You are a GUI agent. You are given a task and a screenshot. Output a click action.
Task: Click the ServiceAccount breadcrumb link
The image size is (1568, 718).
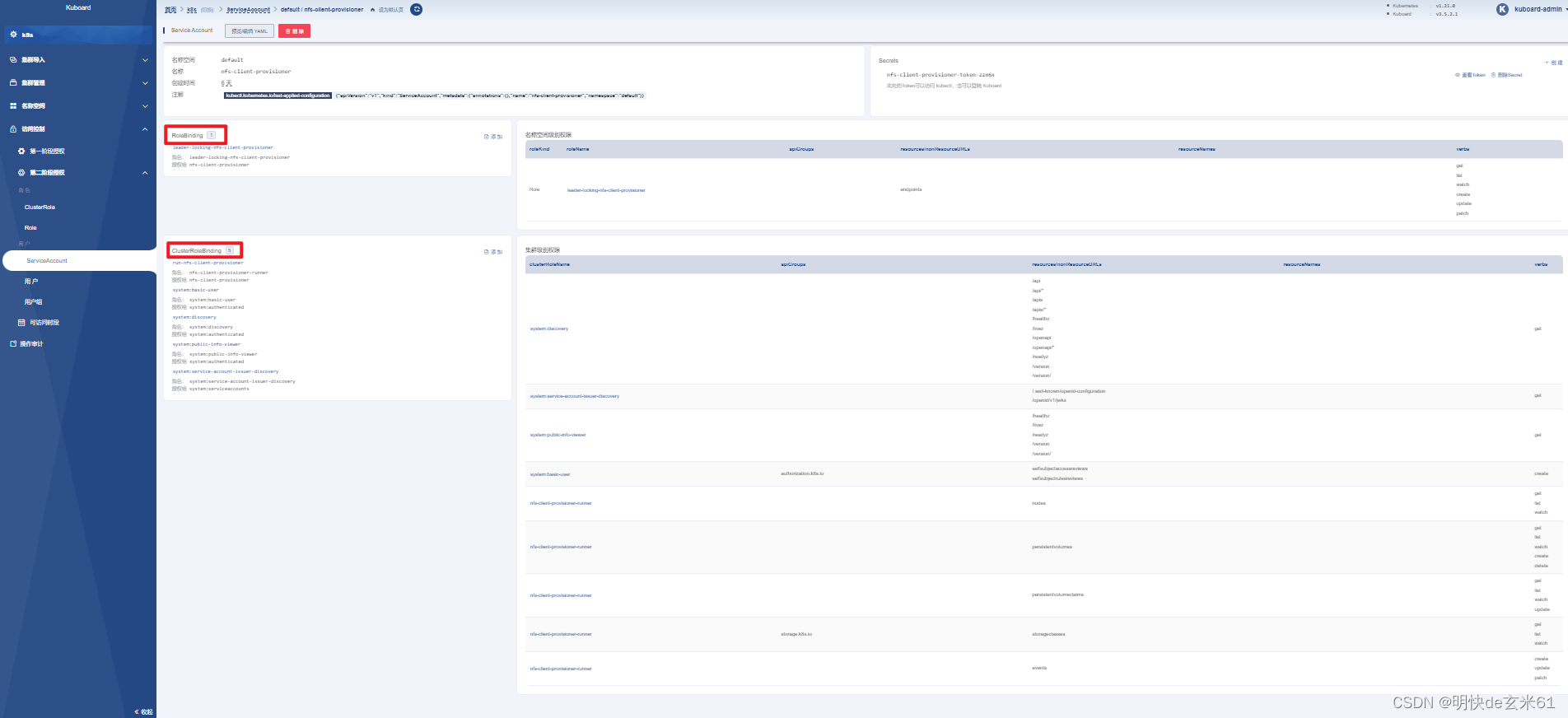tap(248, 10)
